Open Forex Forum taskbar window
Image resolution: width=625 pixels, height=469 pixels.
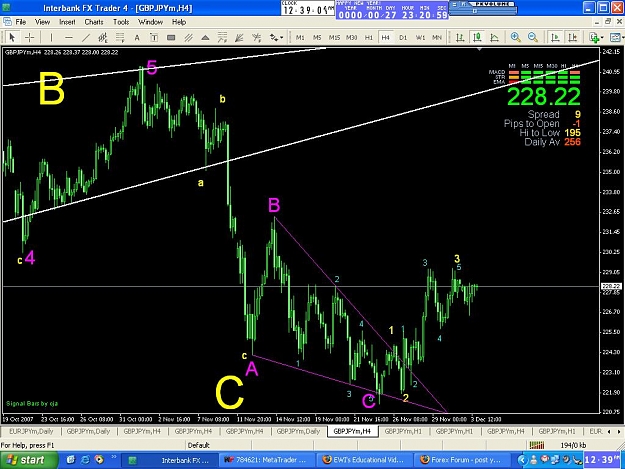[x=462, y=460]
